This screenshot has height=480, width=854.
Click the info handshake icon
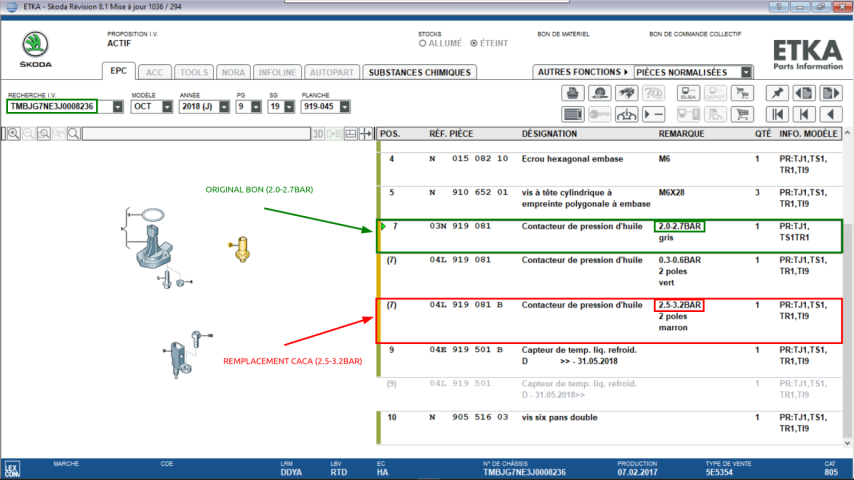[x=626, y=114]
